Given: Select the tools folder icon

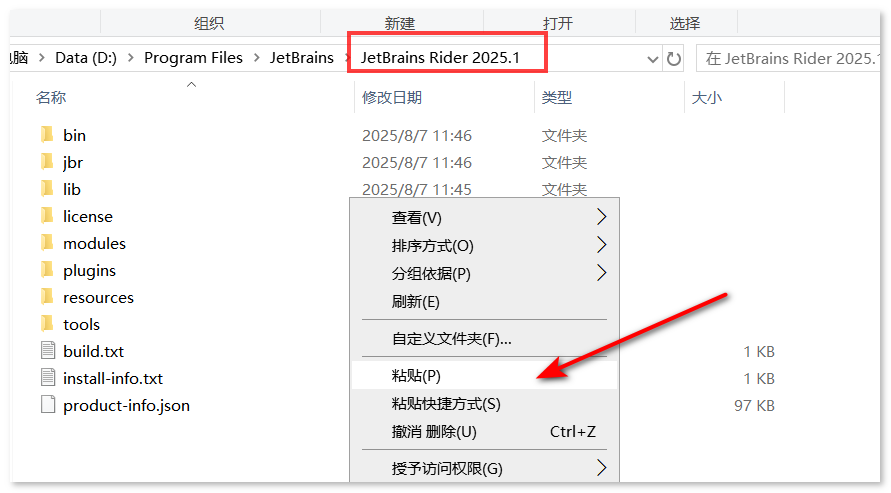Looking at the screenshot, I should 47,324.
